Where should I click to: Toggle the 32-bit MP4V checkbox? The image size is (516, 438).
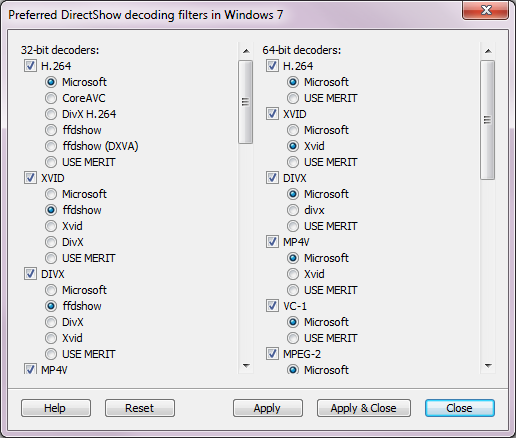coord(30,369)
